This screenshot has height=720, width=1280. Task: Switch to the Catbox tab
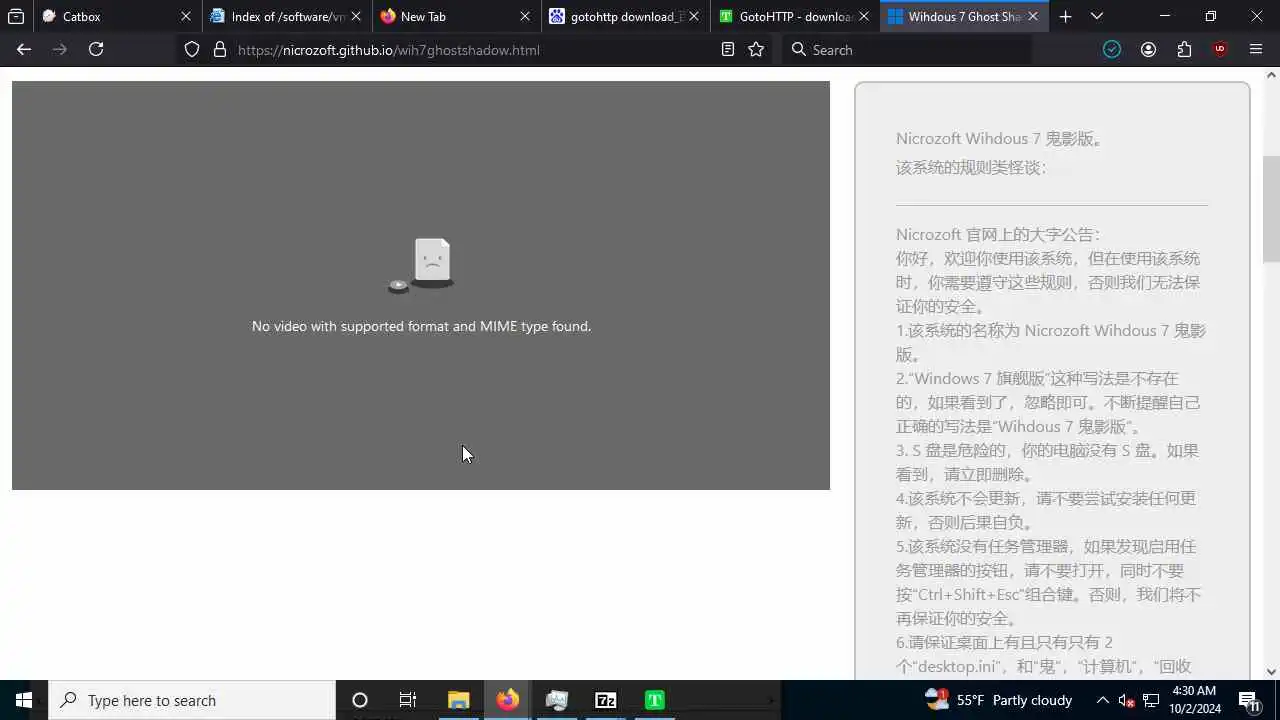coord(118,16)
